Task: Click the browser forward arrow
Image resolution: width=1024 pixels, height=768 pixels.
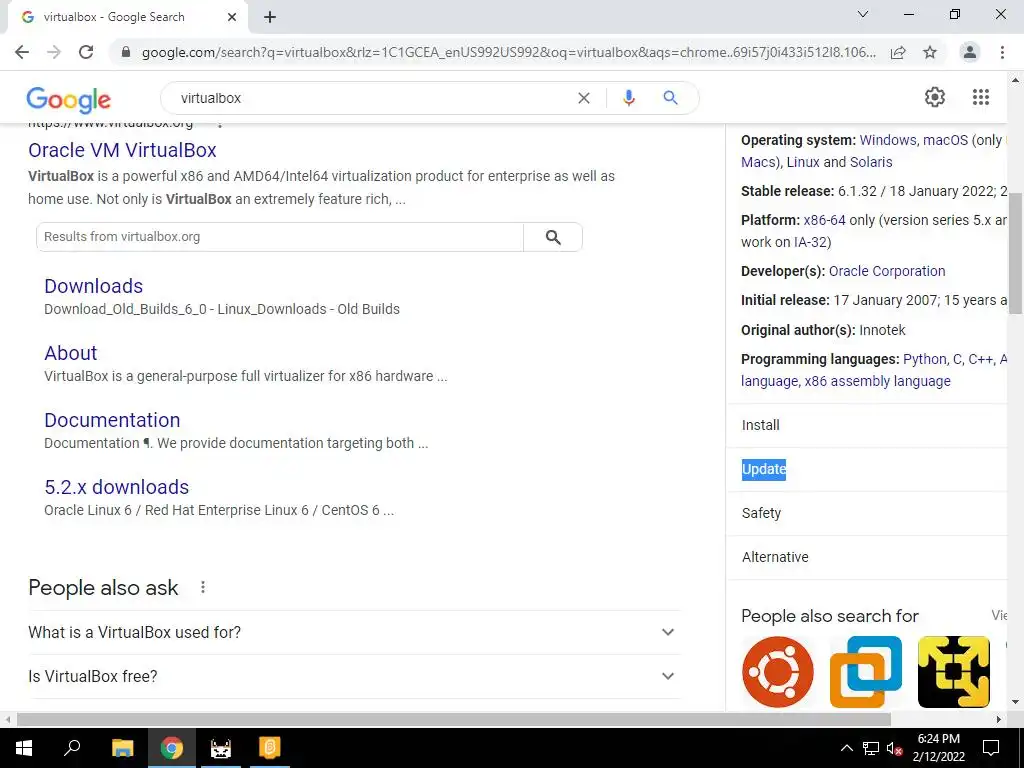Action: tap(54, 52)
